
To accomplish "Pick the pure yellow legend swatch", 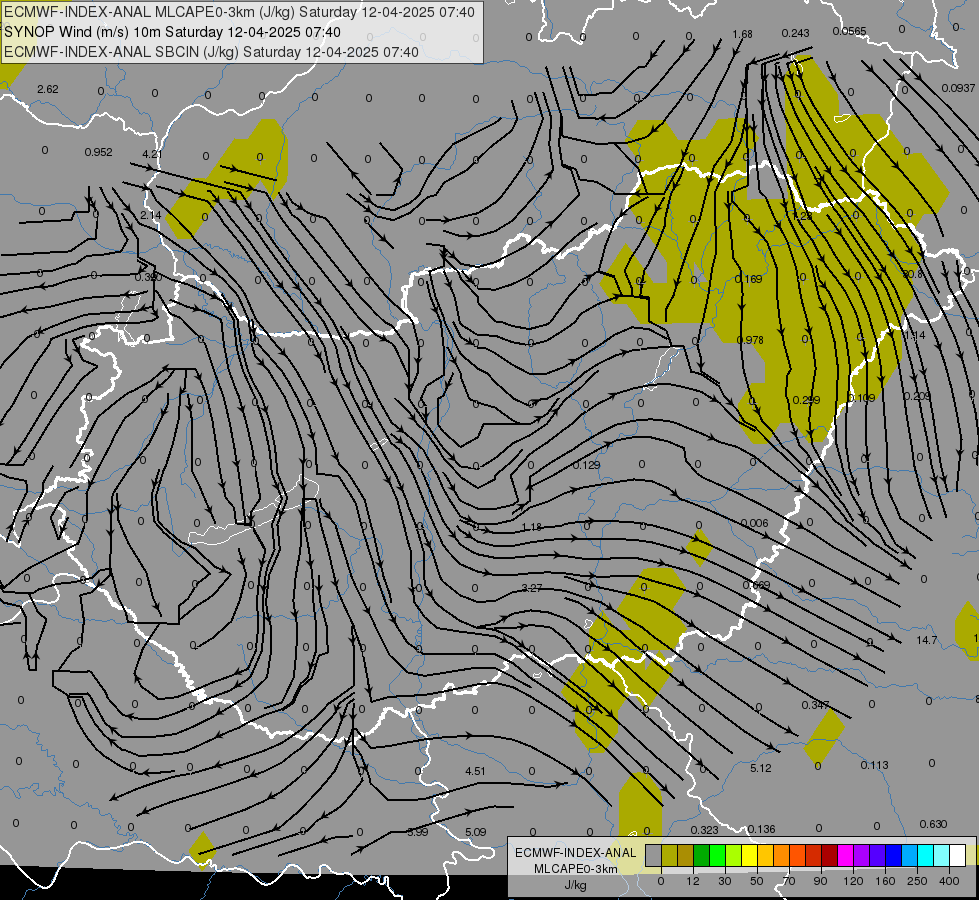I will click(x=749, y=856).
